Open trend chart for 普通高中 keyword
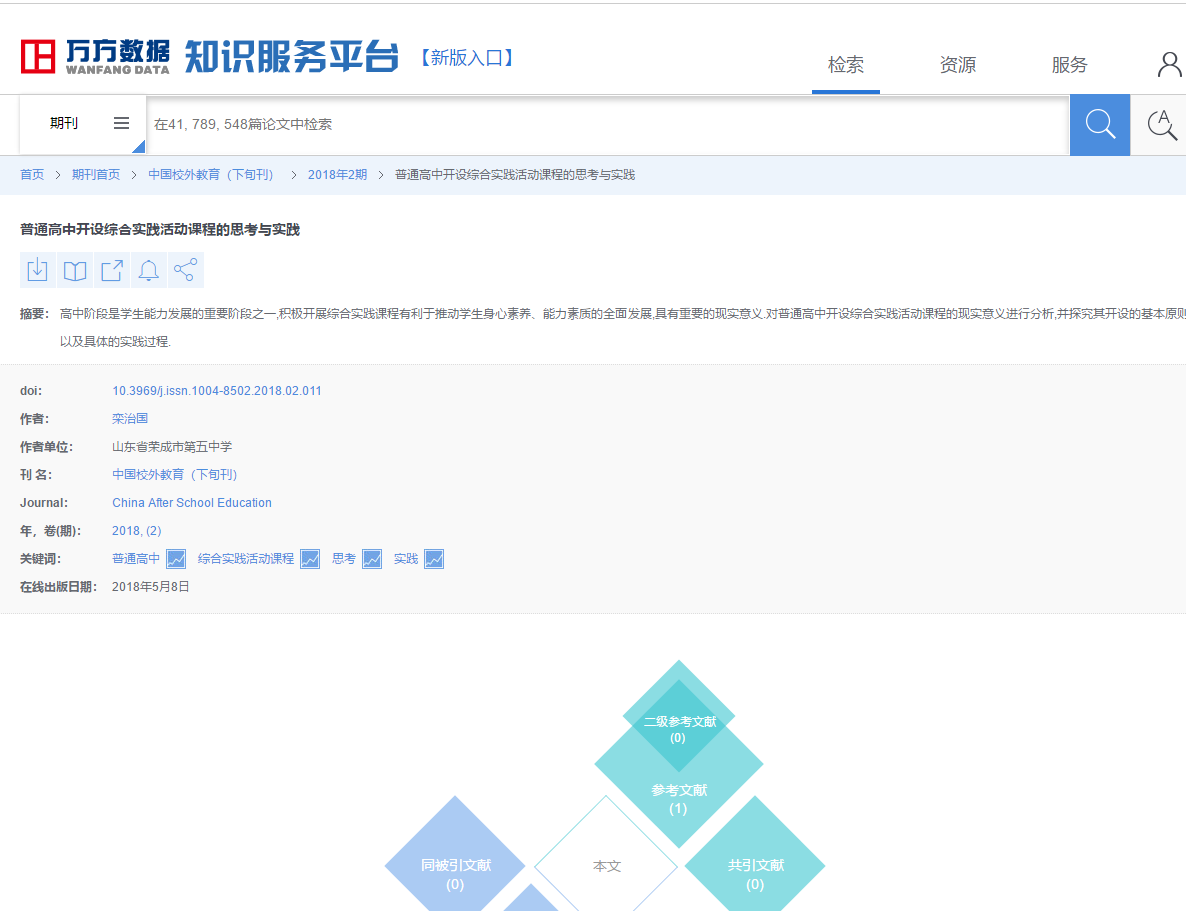 click(x=176, y=559)
